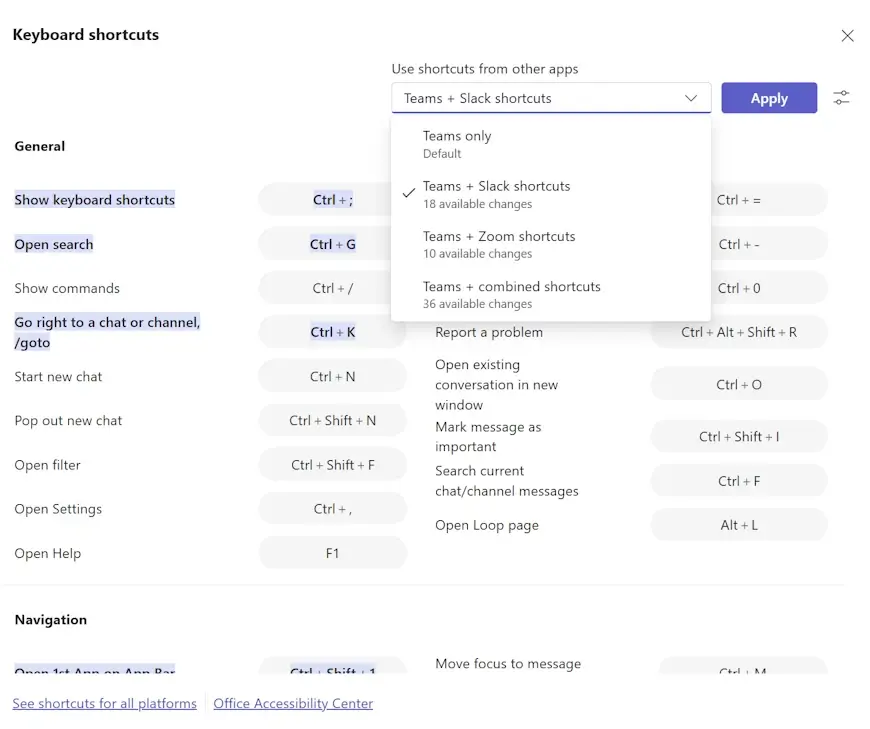Click the Open Loop page label

tap(487, 525)
